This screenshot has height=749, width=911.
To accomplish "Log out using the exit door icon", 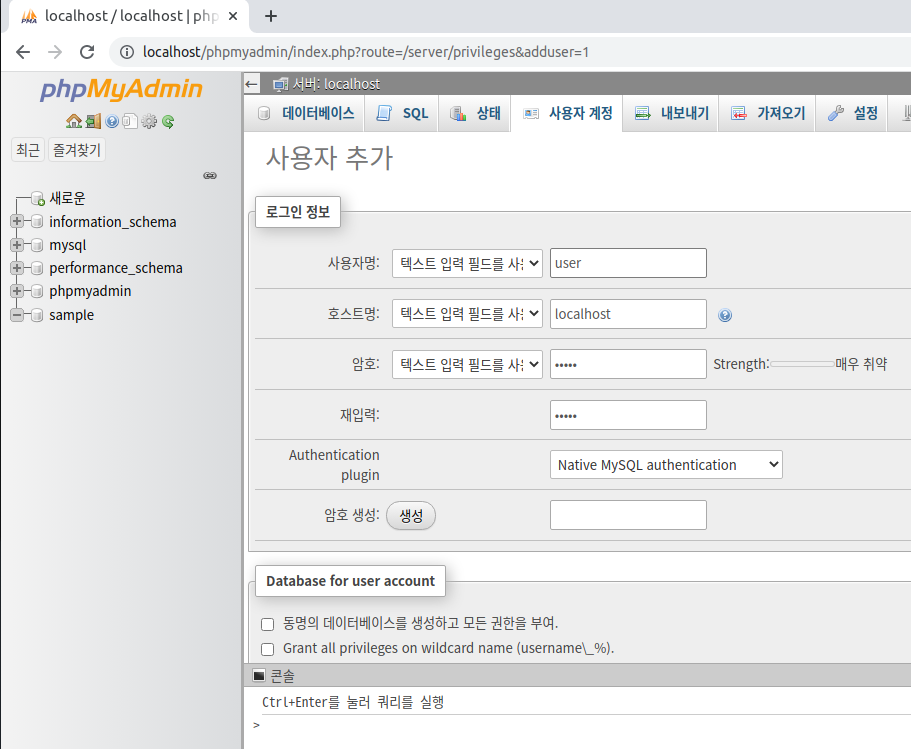I will (x=93, y=121).
